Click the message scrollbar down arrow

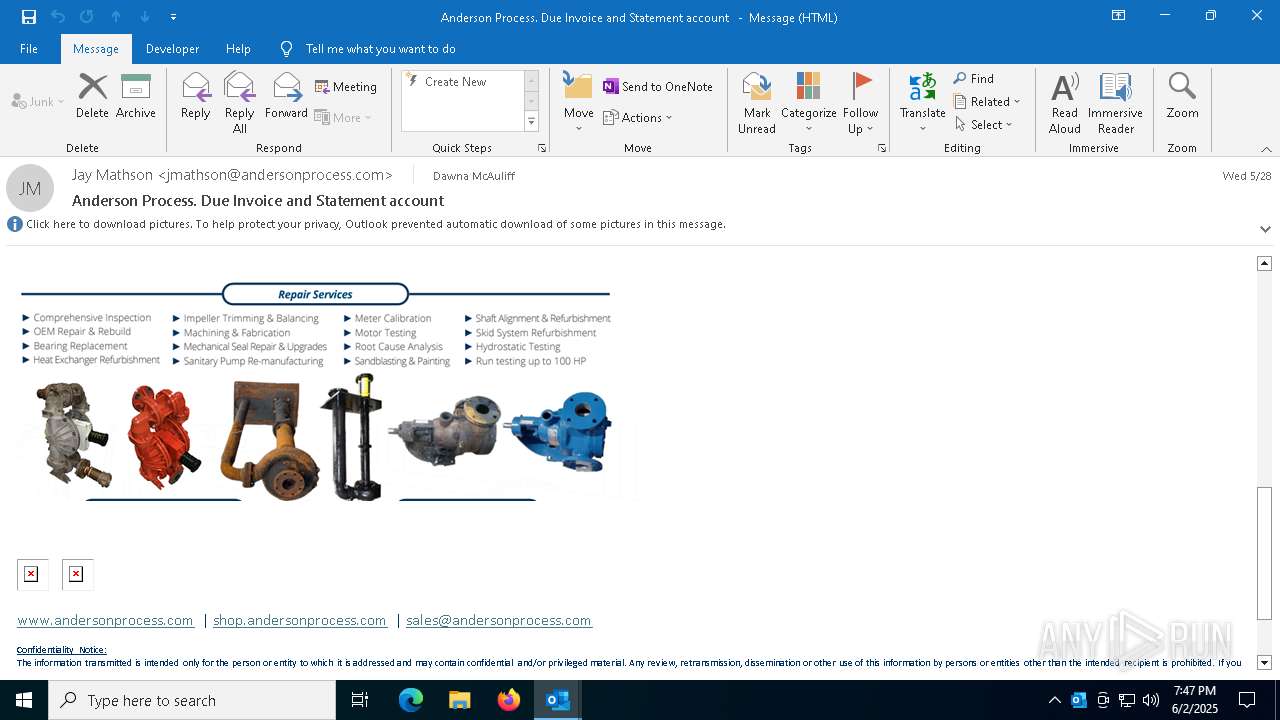coord(1264,662)
